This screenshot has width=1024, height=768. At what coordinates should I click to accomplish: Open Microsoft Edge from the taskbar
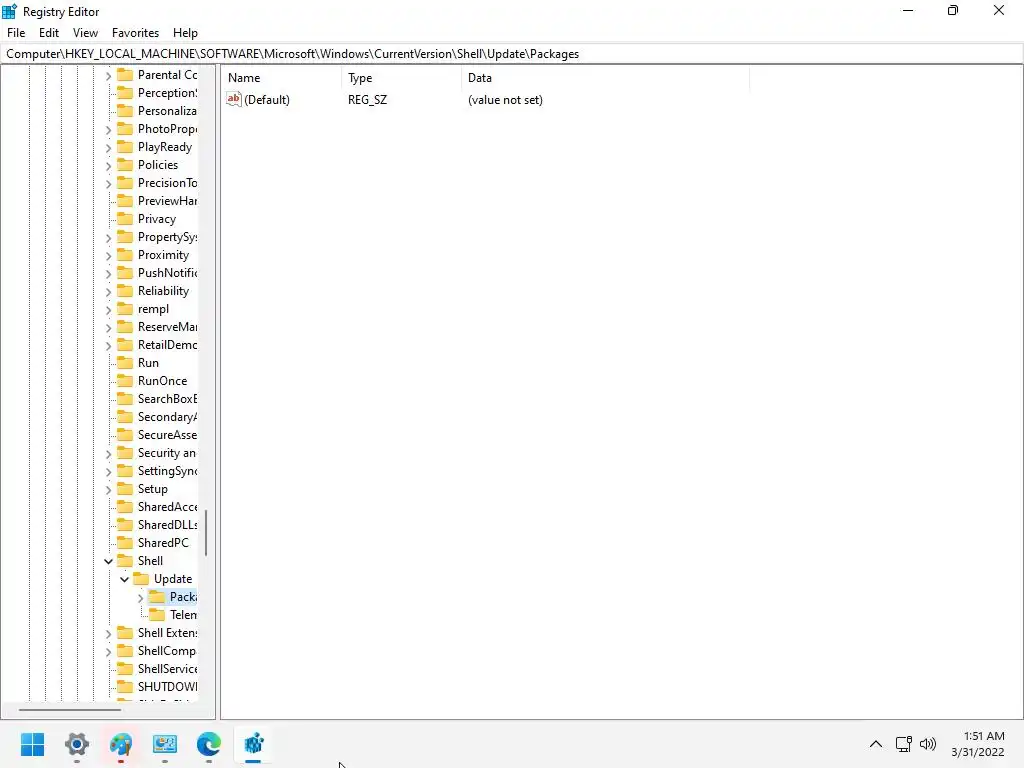(209, 744)
